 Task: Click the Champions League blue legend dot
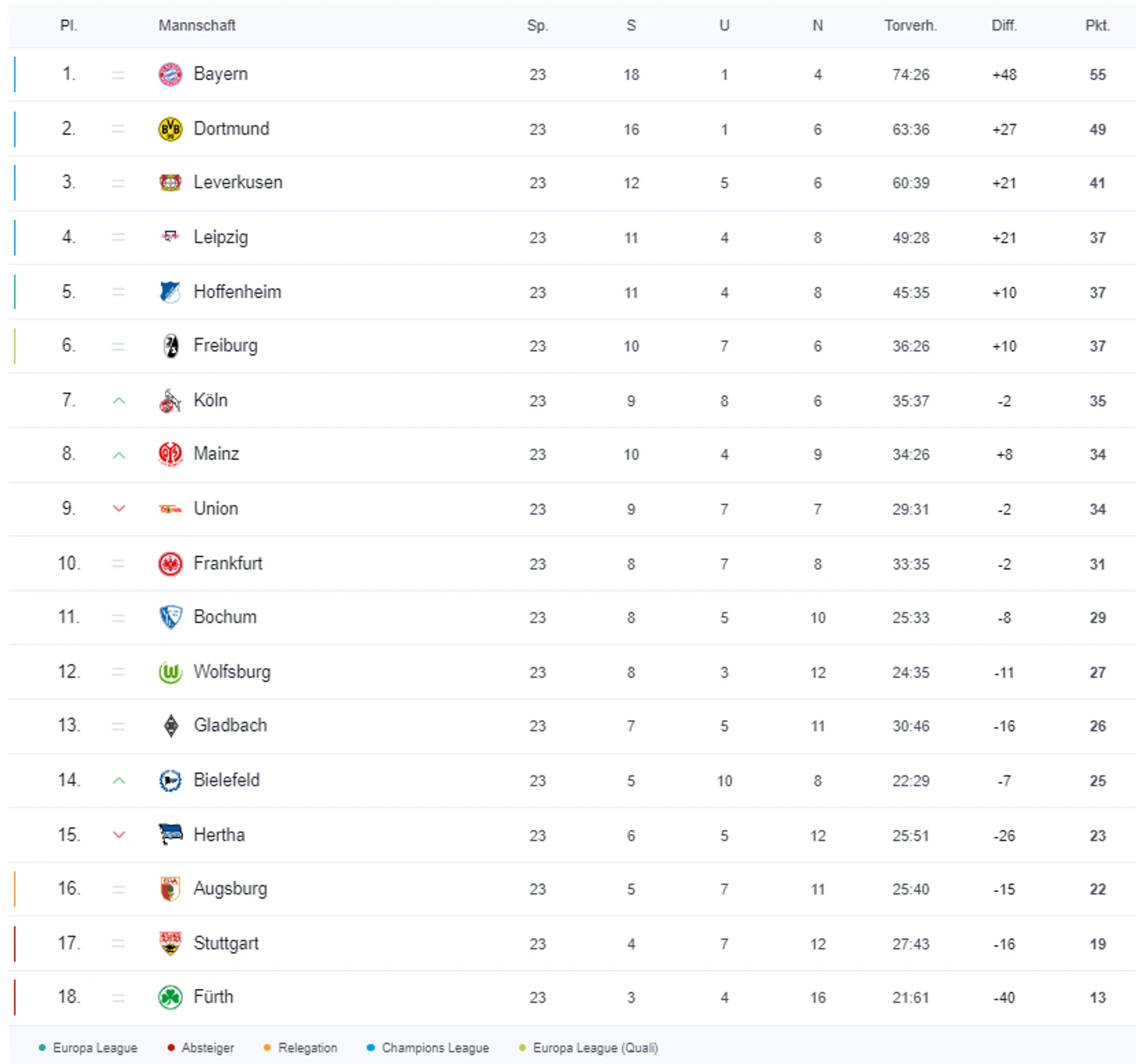[x=370, y=1048]
